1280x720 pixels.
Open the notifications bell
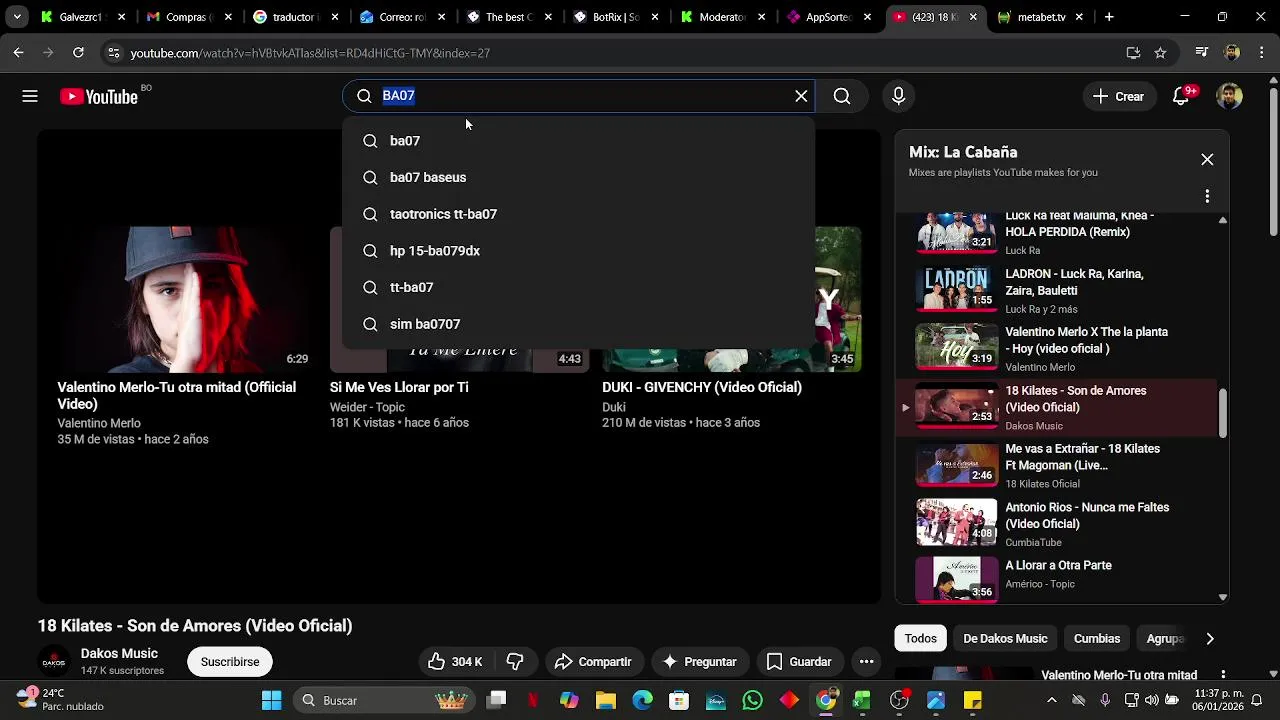(x=1181, y=96)
